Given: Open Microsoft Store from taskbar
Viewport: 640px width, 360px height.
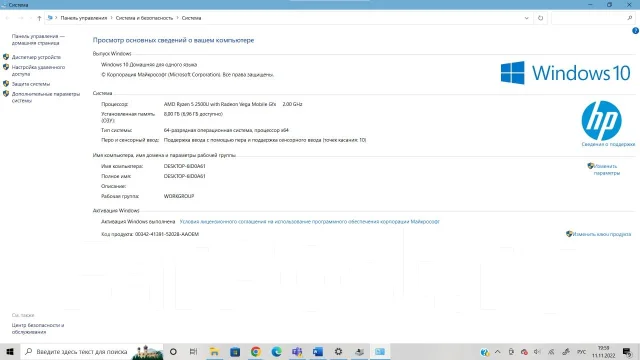Looking at the screenshot, I should 235,351.
